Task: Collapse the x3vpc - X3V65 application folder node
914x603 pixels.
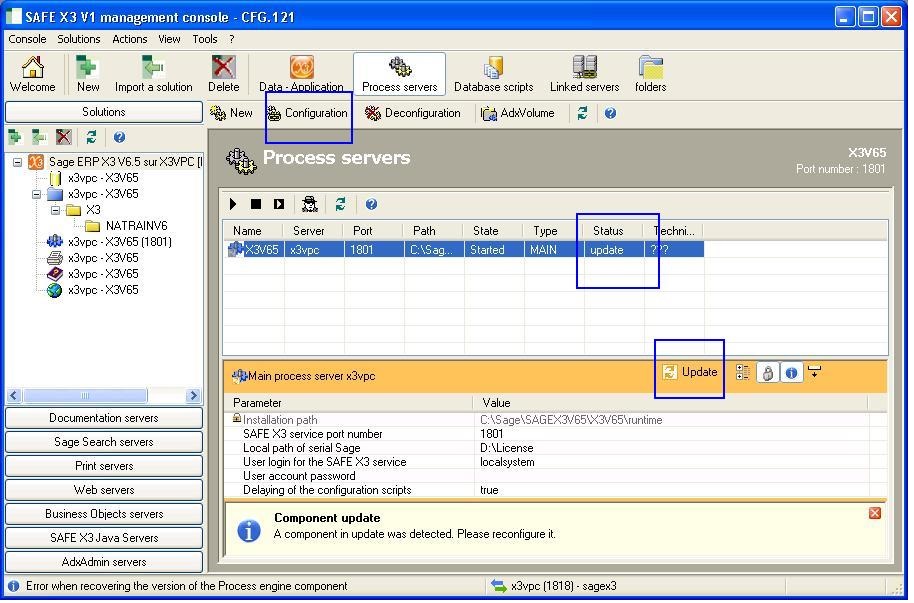Action: coord(36,194)
